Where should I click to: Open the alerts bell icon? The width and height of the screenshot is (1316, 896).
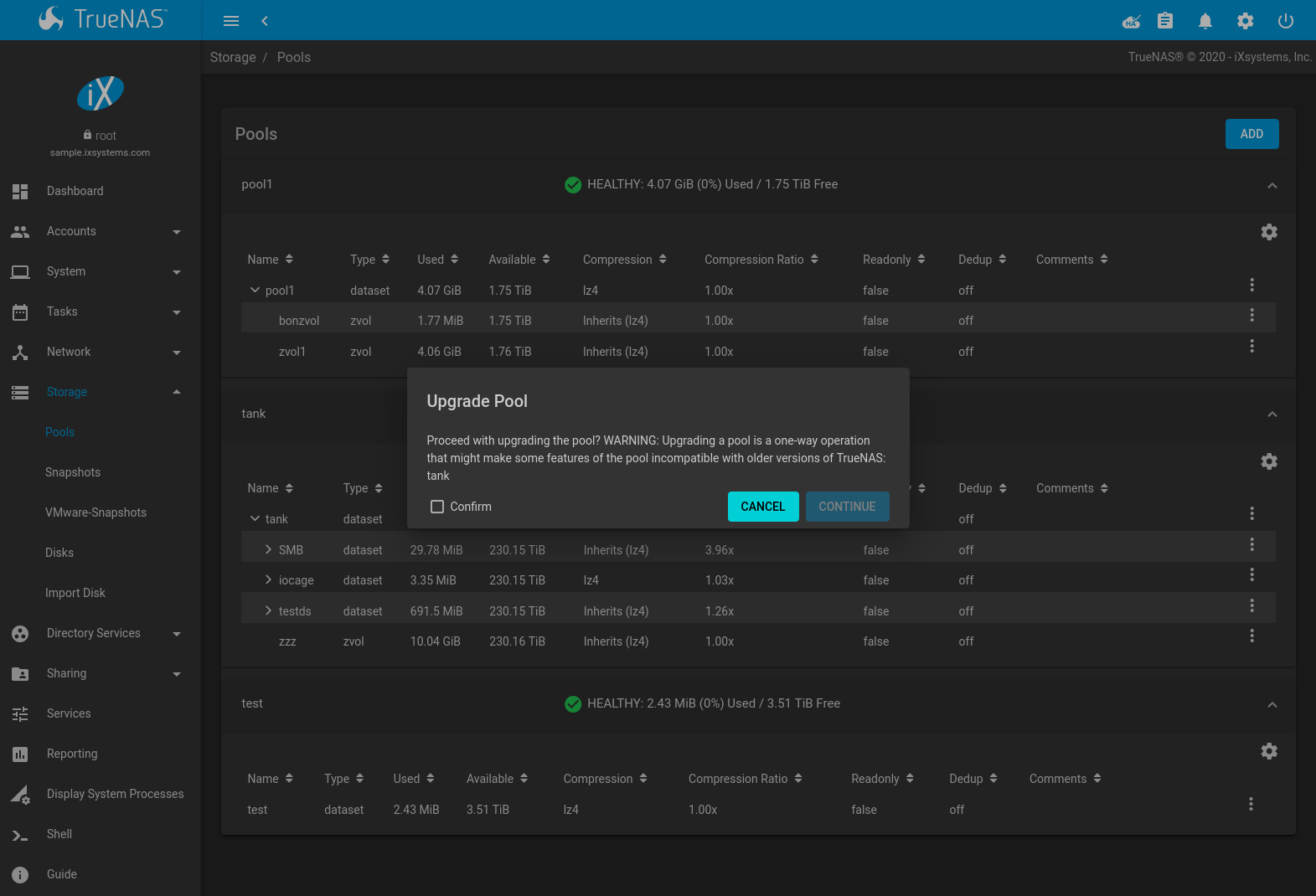1205,21
